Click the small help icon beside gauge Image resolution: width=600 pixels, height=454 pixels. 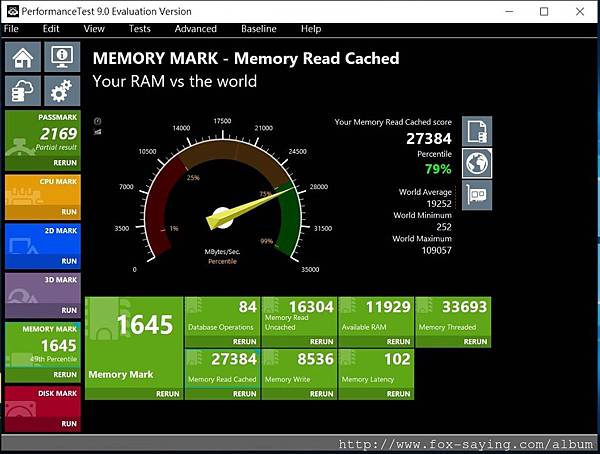coord(98,121)
